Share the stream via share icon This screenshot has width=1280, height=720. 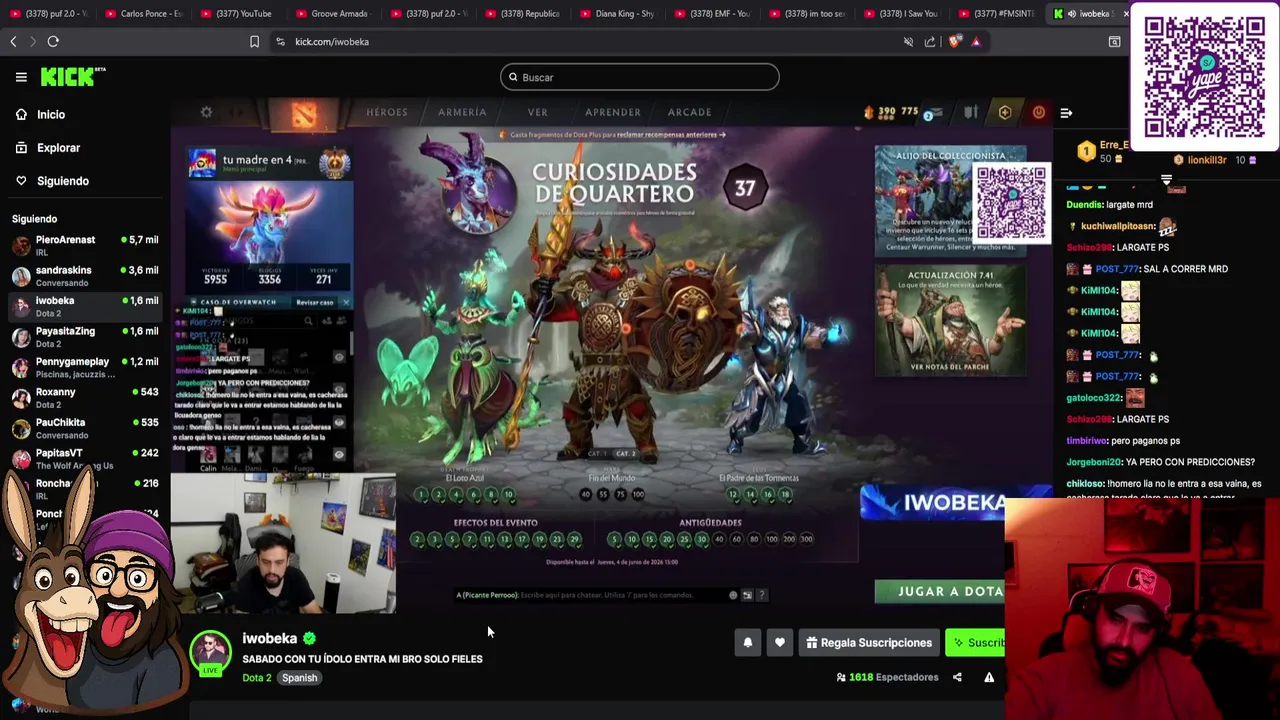[x=957, y=677]
